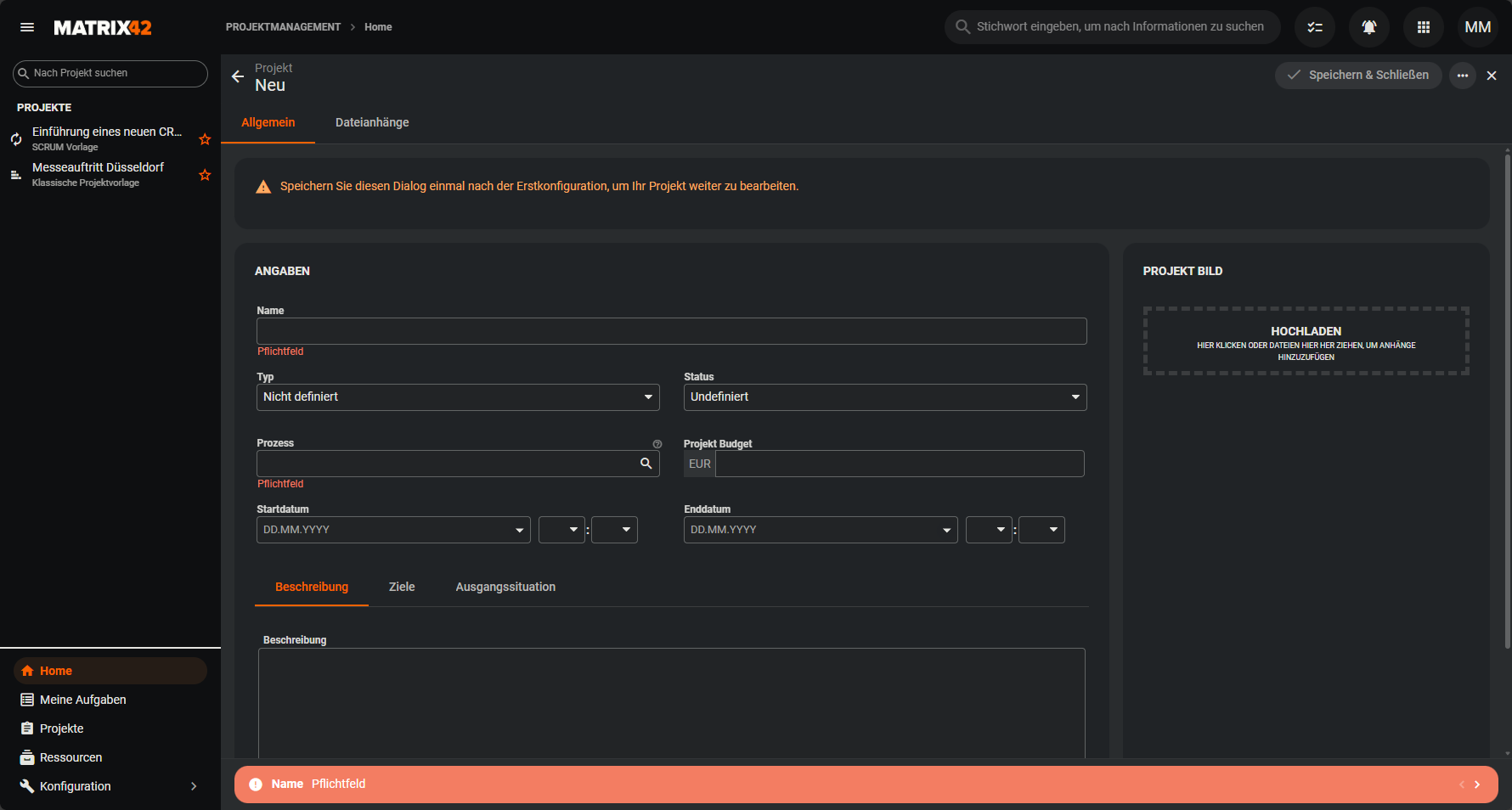Toggle favorite star for Messeauftritt Düsseldorf
Image resolution: width=1512 pixels, height=810 pixels.
(x=205, y=175)
